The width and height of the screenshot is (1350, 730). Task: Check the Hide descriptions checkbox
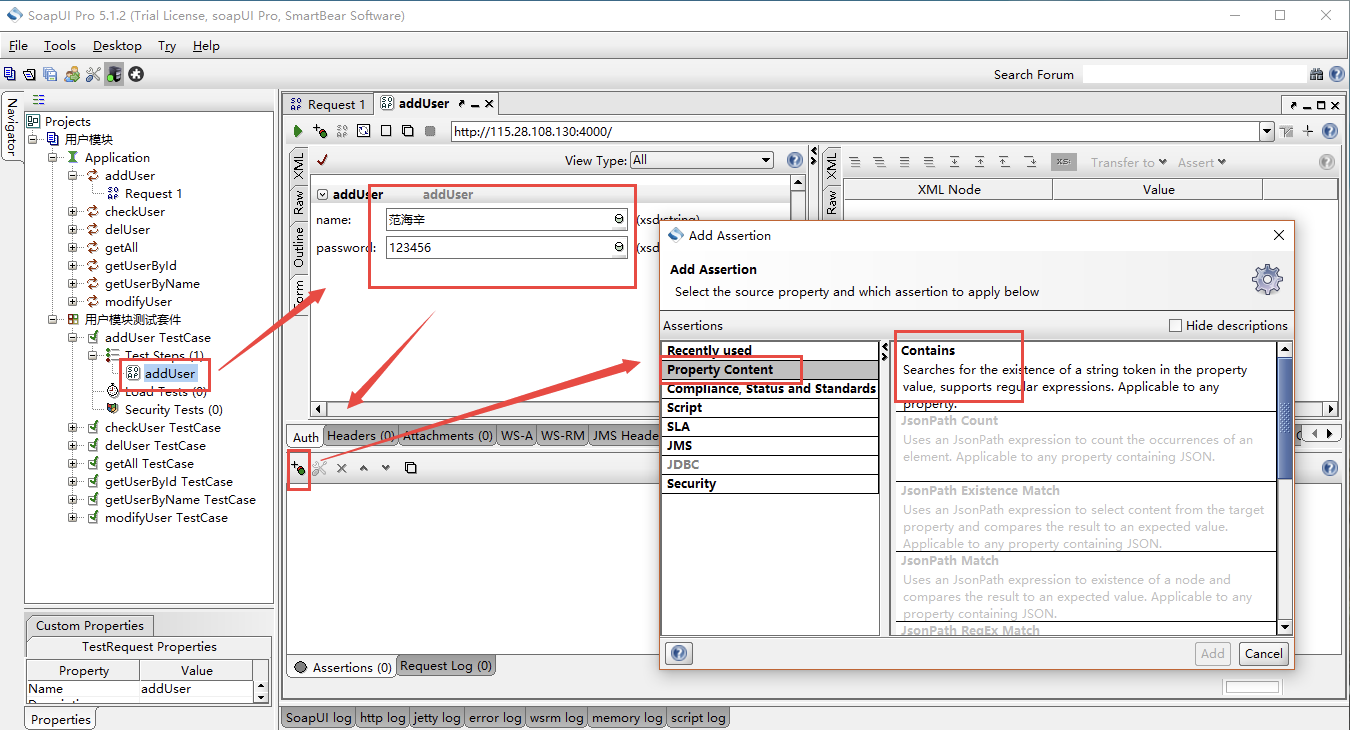point(1175,325)
